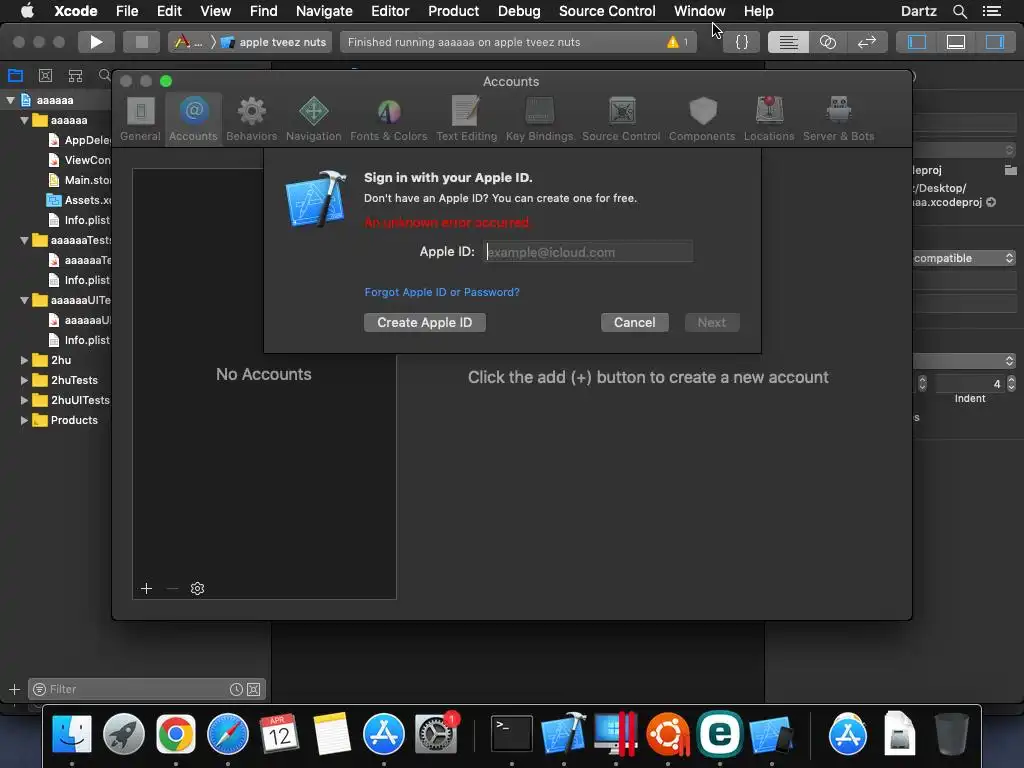
Task: Open the General preferences tab
Action: (x=140, y=119)
